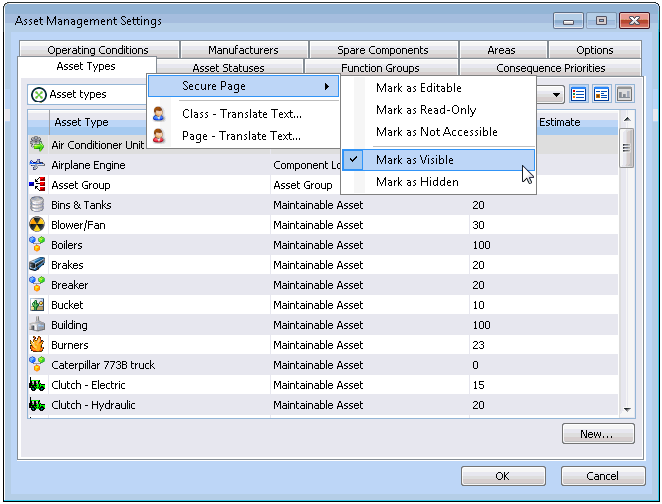662x504 pixels.
Task: Open the view dropdown arrow beside list icons
Action: coord(556,95)
